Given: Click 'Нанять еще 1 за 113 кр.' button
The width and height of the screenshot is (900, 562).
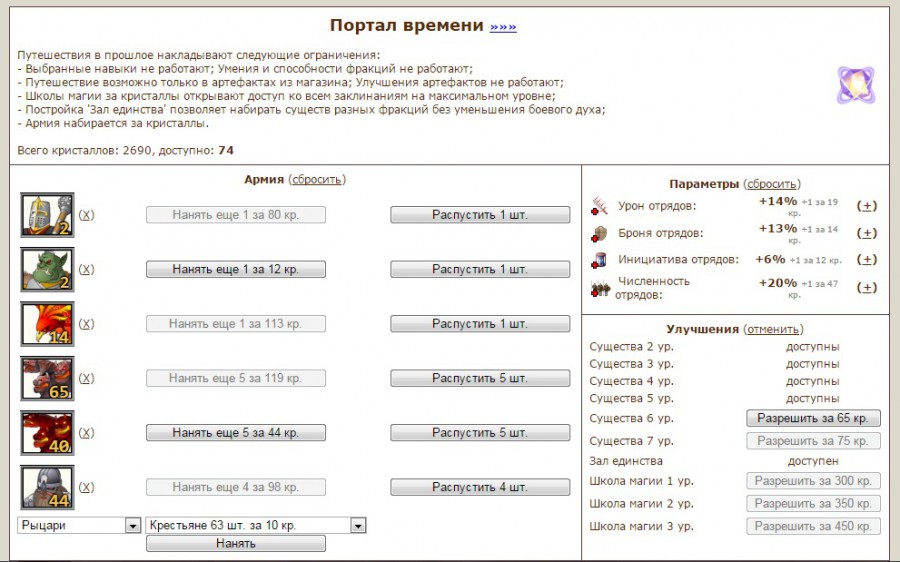Looking at the screenshot, I should (236, 324).
